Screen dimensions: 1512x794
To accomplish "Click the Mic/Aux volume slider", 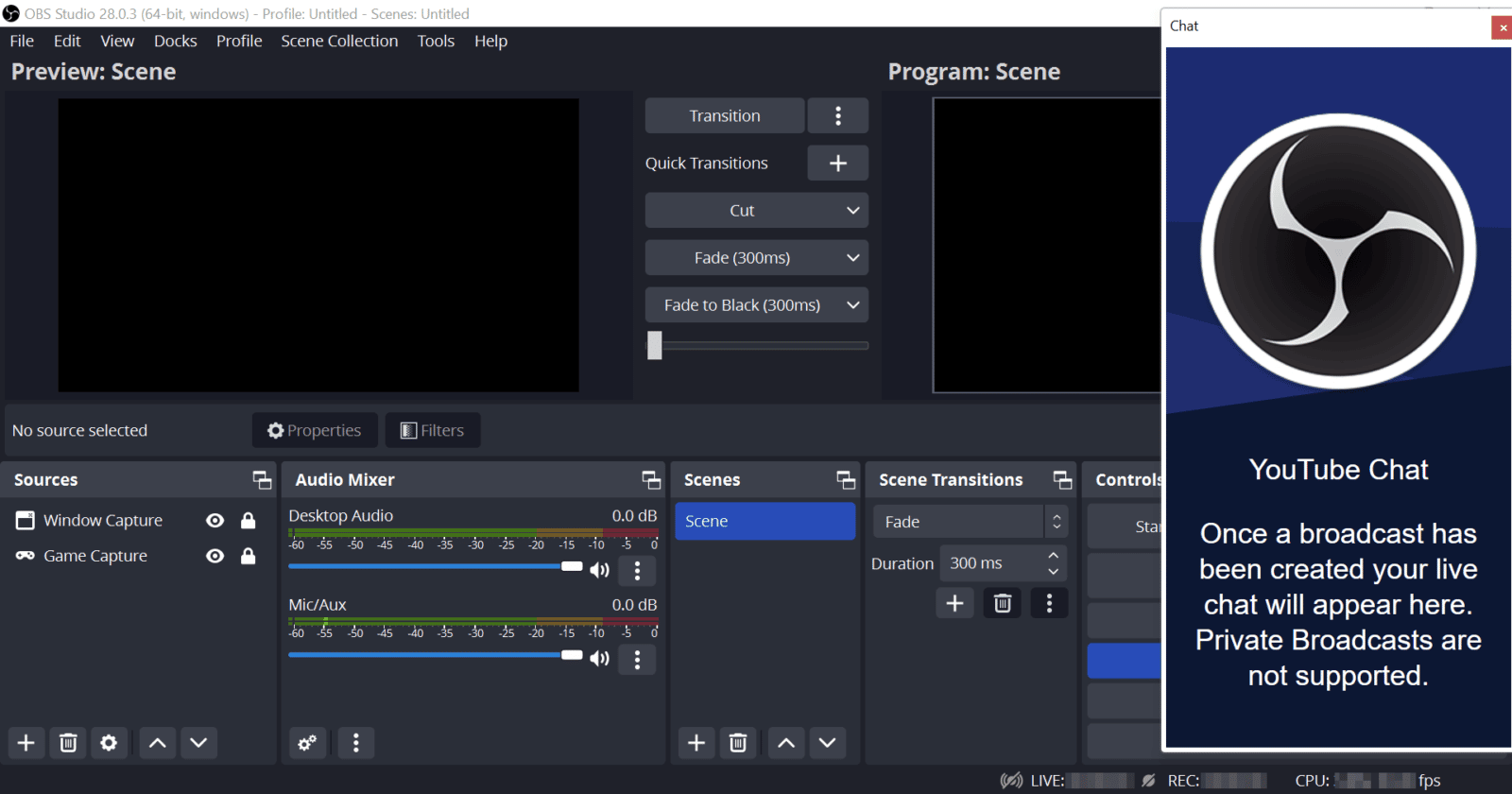I will point(436,655).
